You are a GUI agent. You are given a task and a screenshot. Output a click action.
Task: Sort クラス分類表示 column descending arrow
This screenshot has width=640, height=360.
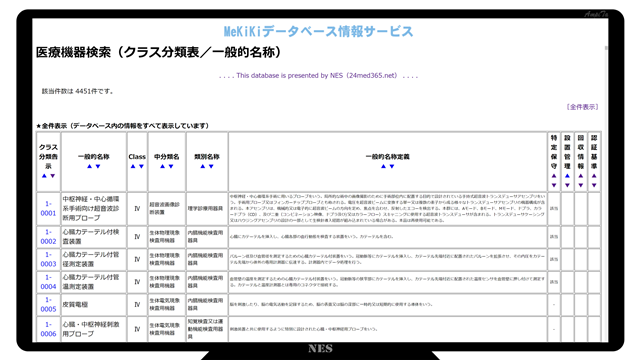[53, 176]
